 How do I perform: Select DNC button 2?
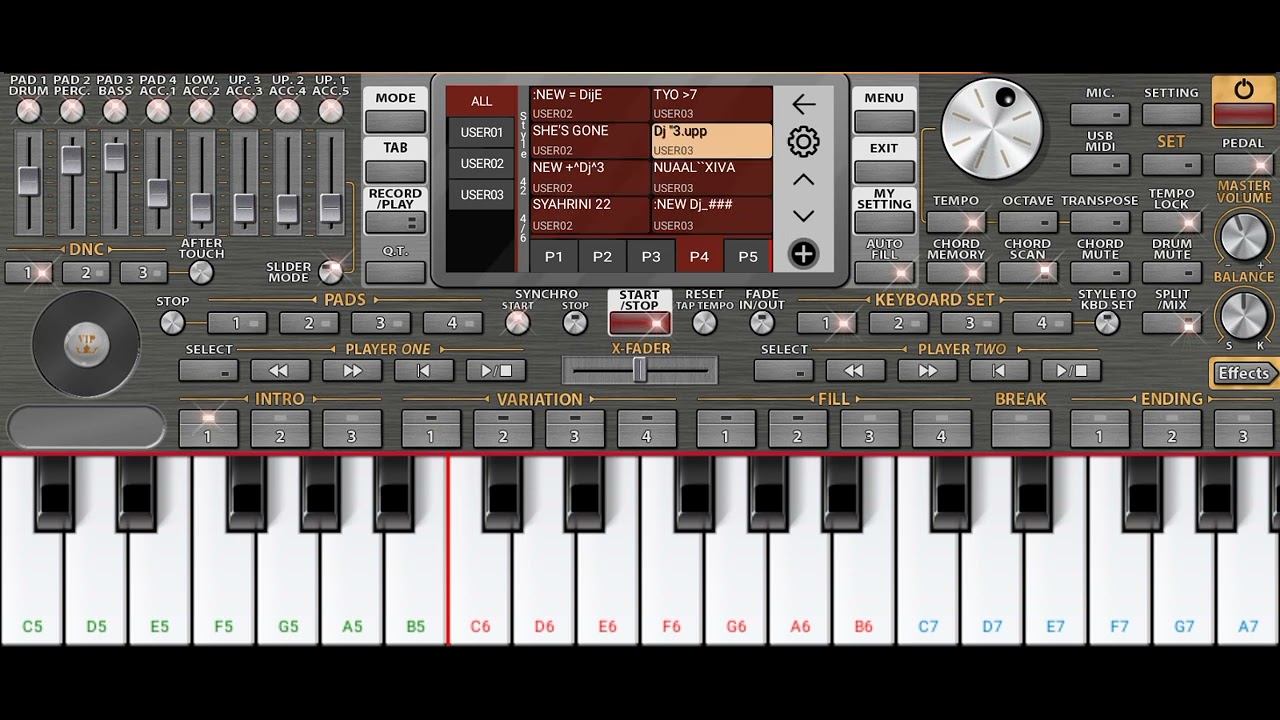[86, 273]
